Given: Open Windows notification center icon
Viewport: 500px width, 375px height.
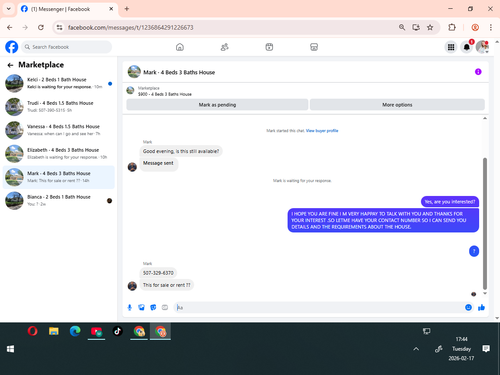Looking at the screenshot, I should [x=486, y=349].
